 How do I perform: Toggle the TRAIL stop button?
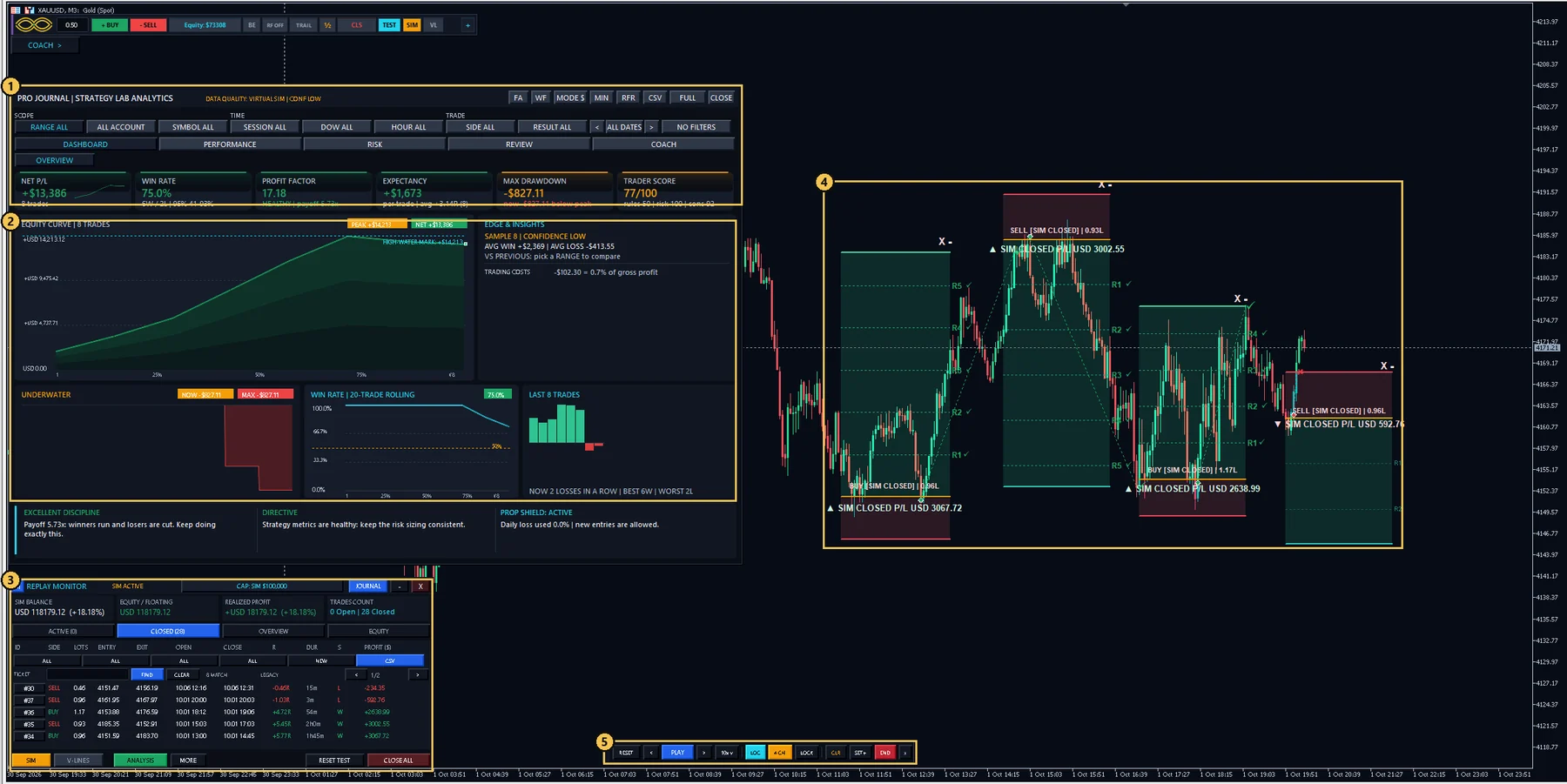pyautogui.click(x=304, y=25)
